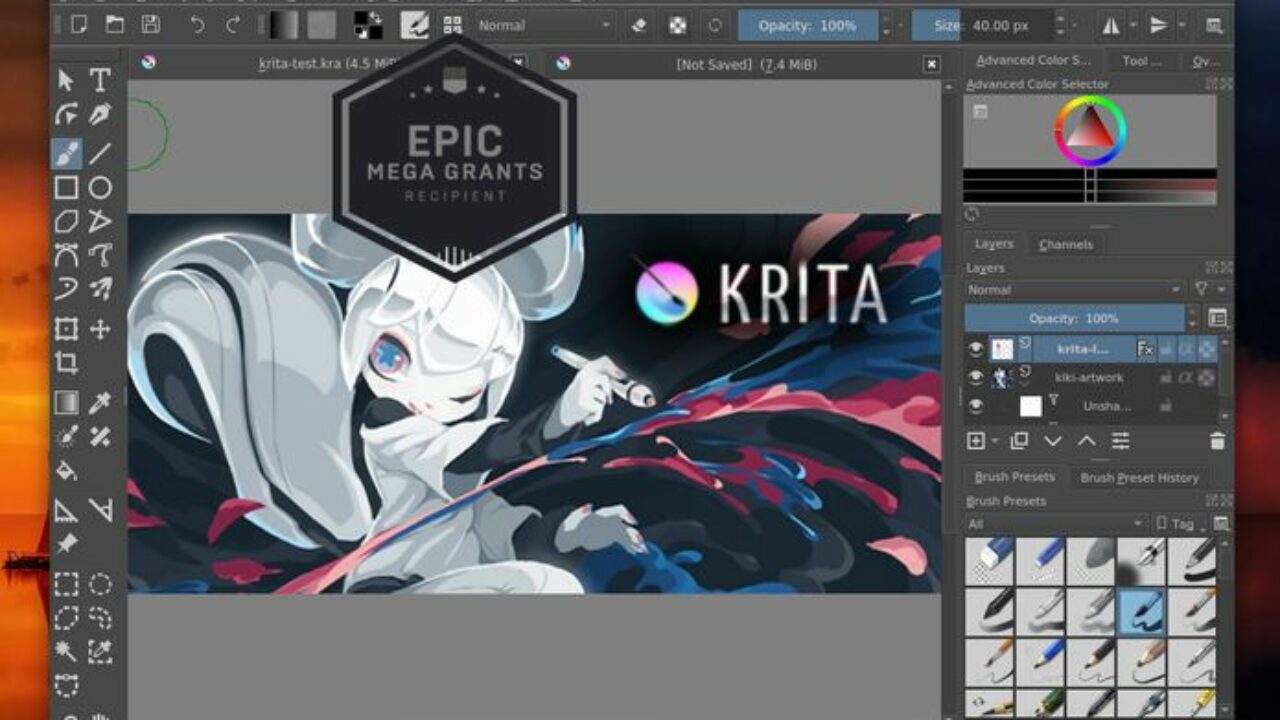Select the Freehand Path tool
The height and width of the screenshot is (720, 1280).
[x=100, y=255]
